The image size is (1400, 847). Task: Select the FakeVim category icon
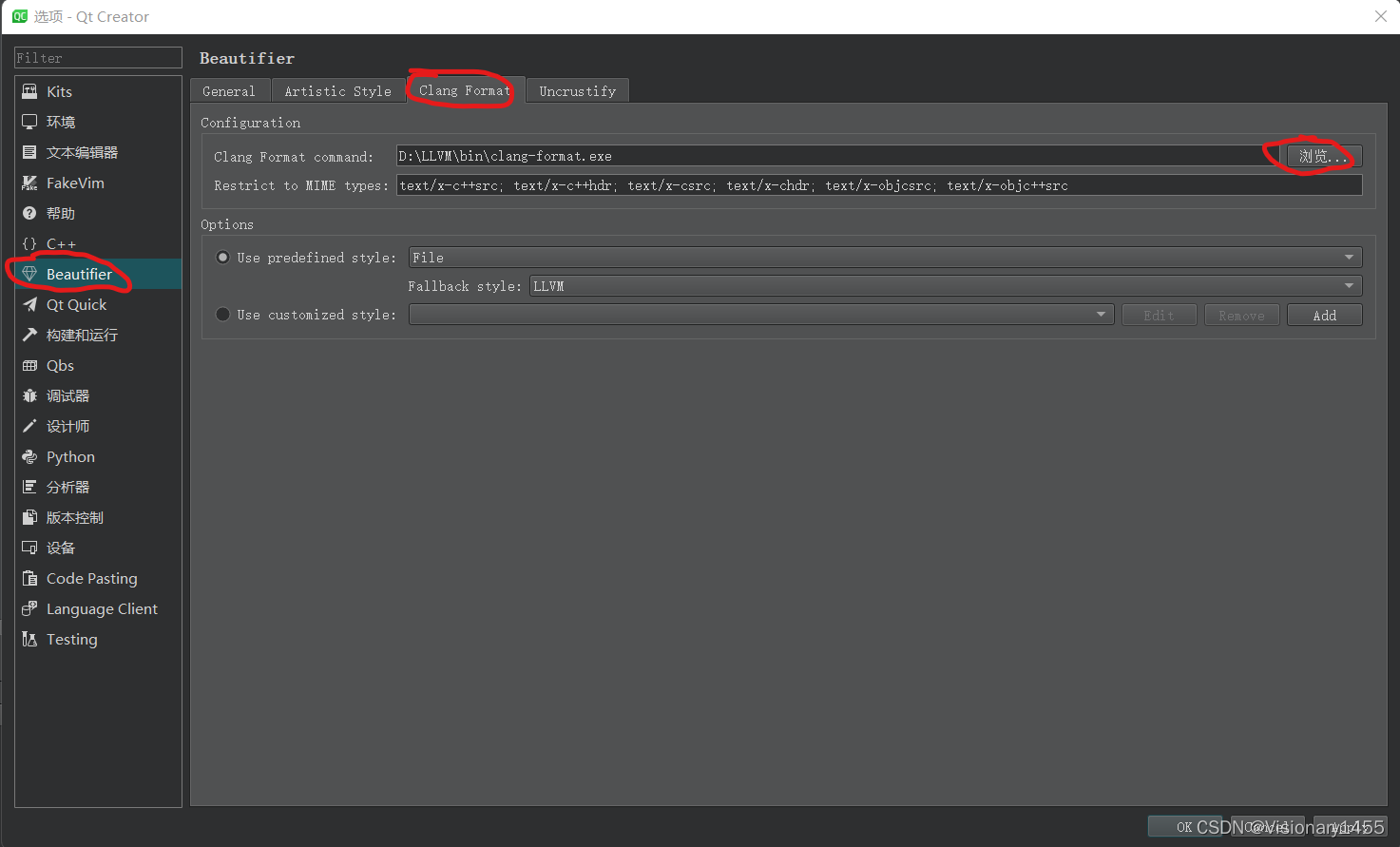29,183
